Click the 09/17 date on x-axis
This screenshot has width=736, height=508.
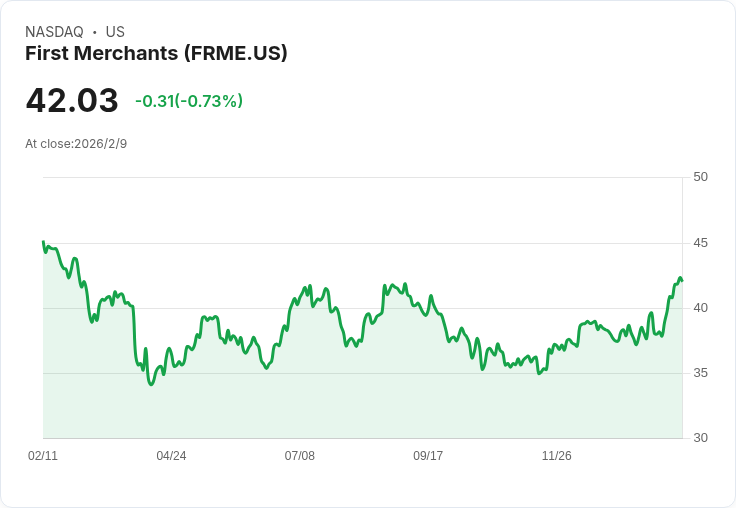428,456
